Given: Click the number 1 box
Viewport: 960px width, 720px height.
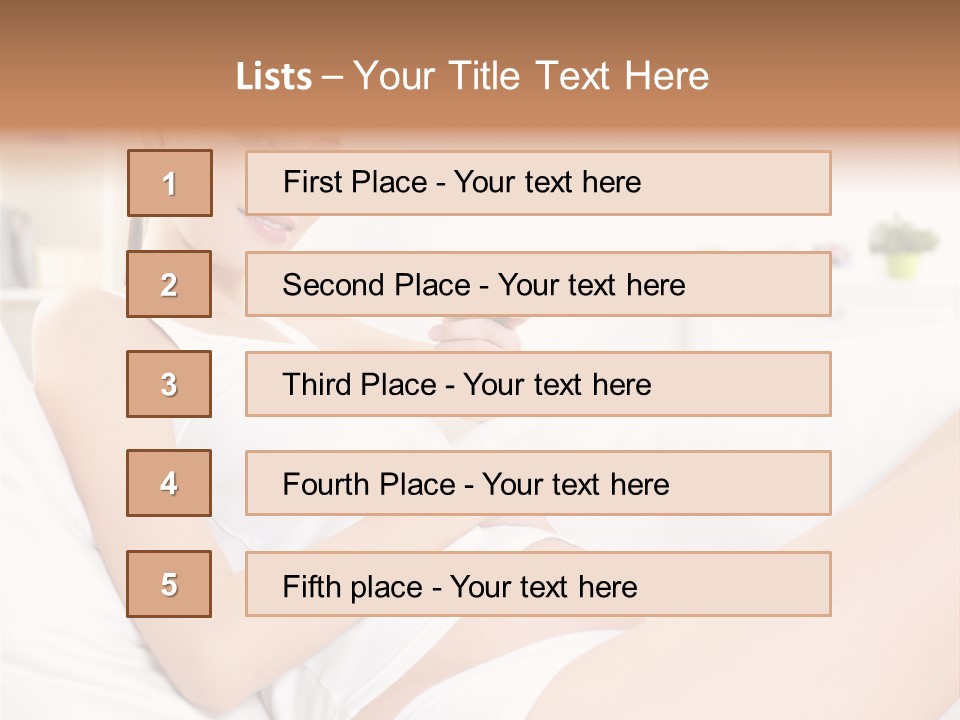Looking at the screenshot, I should pyautogui.click(x=170, y=183).
